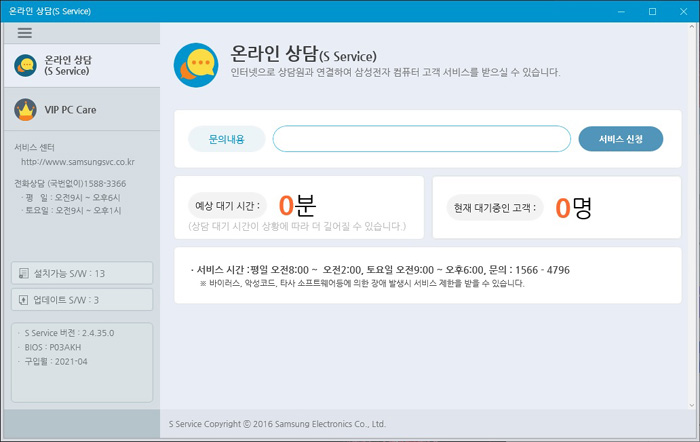Click the 서비스 신청 button
This screenshot has width=700, height=442.
pos(621,139)
